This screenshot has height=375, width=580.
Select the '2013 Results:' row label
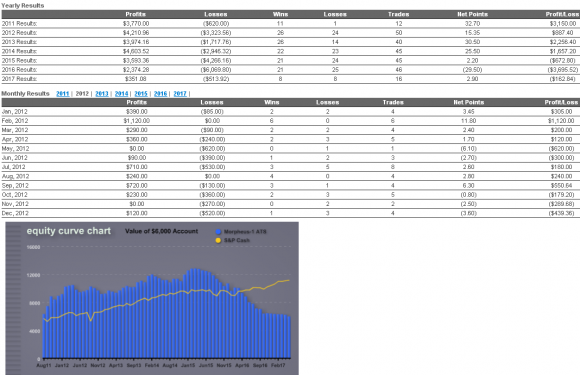[19, 42]
